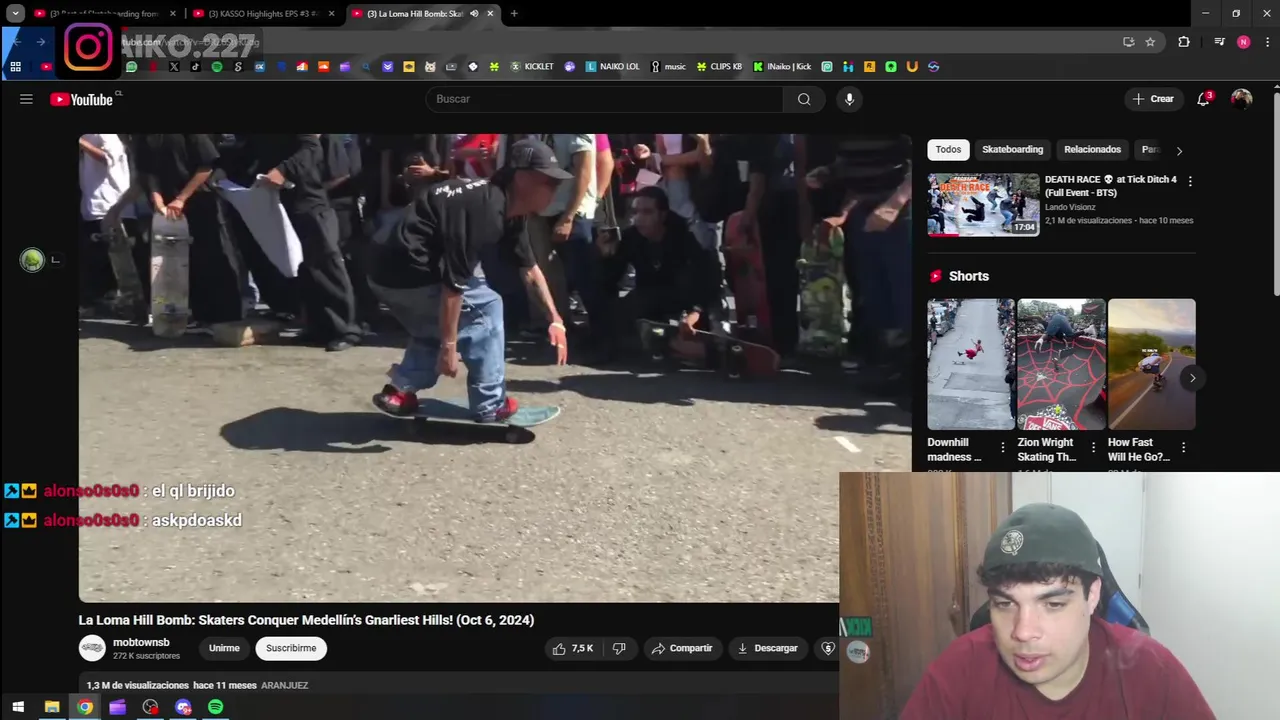Open the mobtownsb channel avatar

[92, 648]
